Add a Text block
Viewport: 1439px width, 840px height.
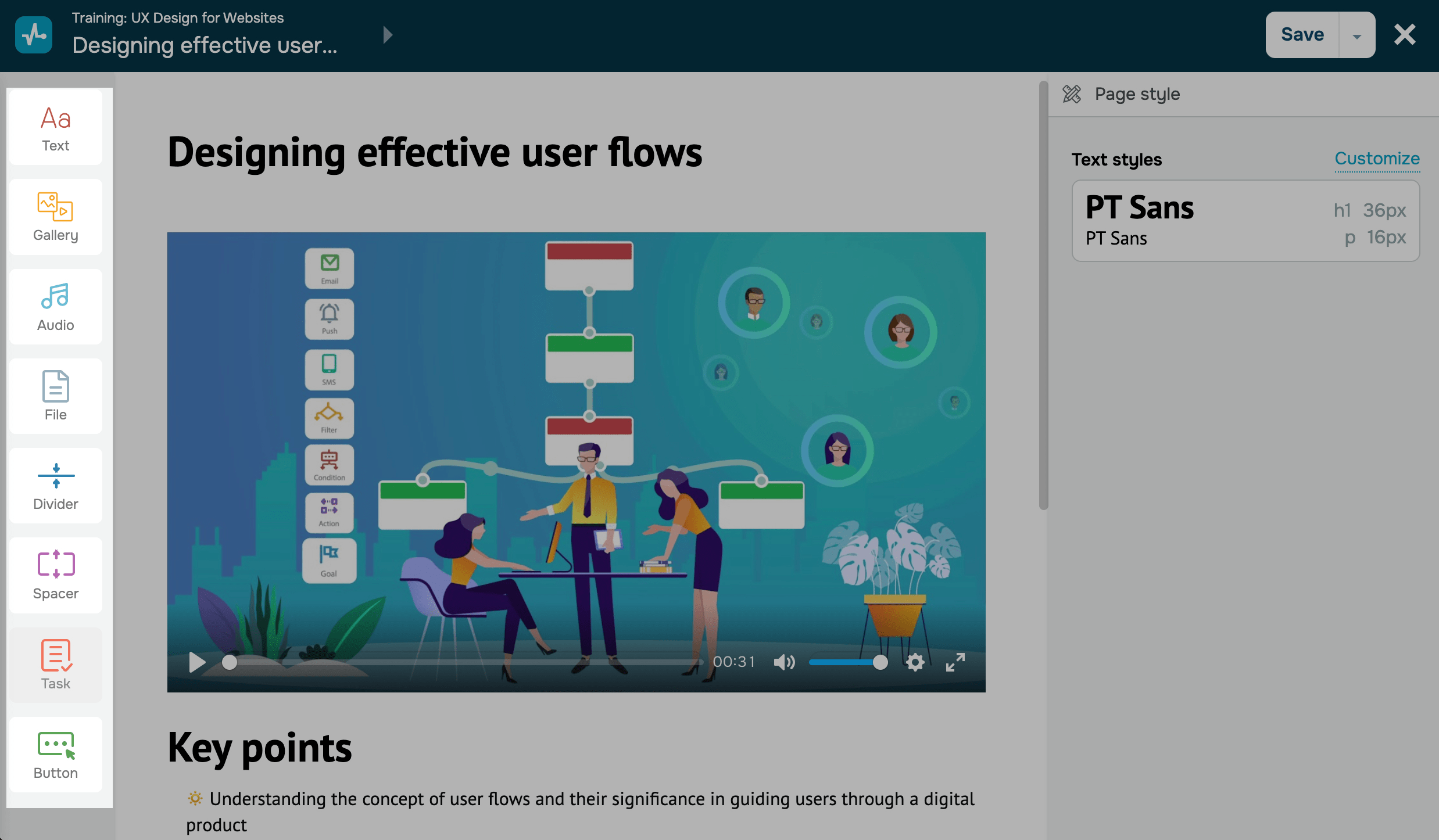tap(56, 128)
